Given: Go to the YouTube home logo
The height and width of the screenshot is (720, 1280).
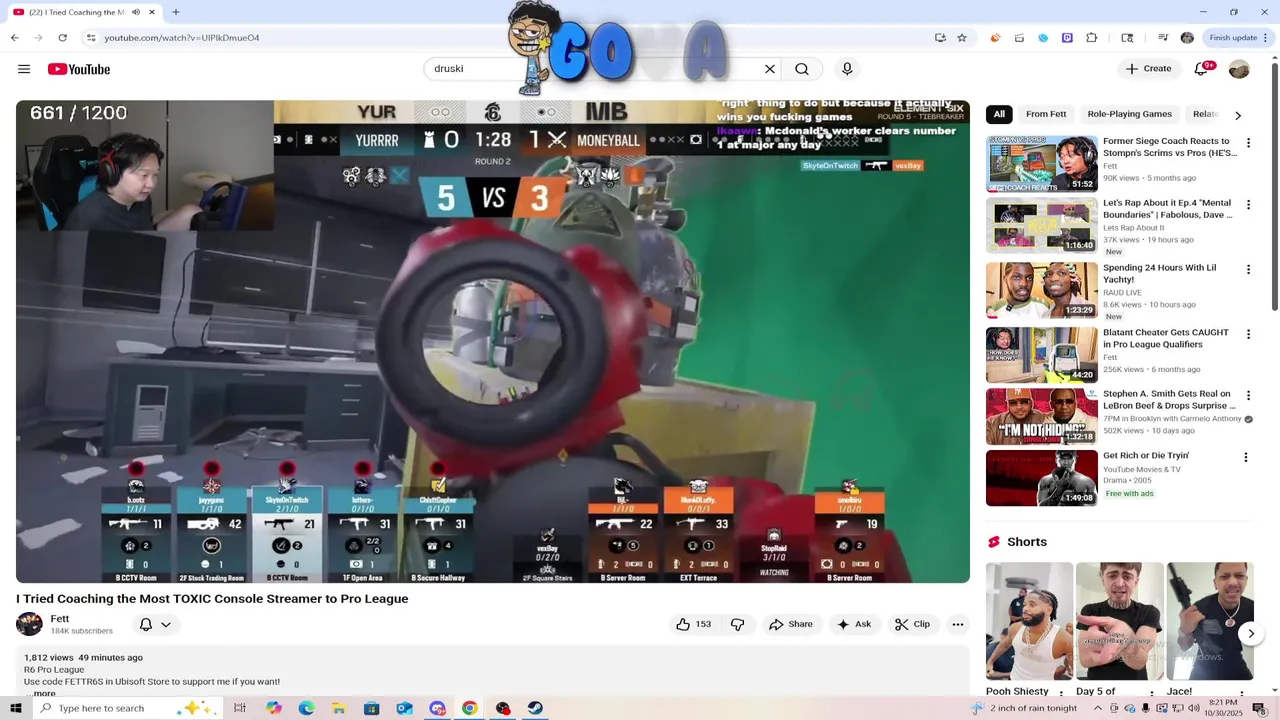Looking at the screenshot, I should [x=79, y=69].
